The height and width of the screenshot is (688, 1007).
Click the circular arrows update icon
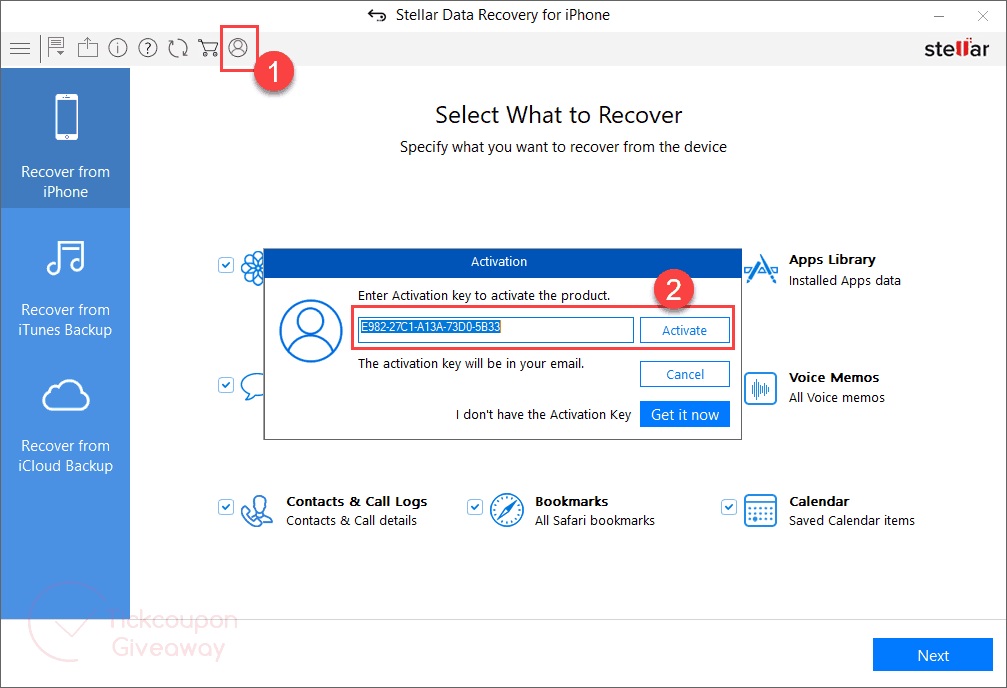point(178,48)
